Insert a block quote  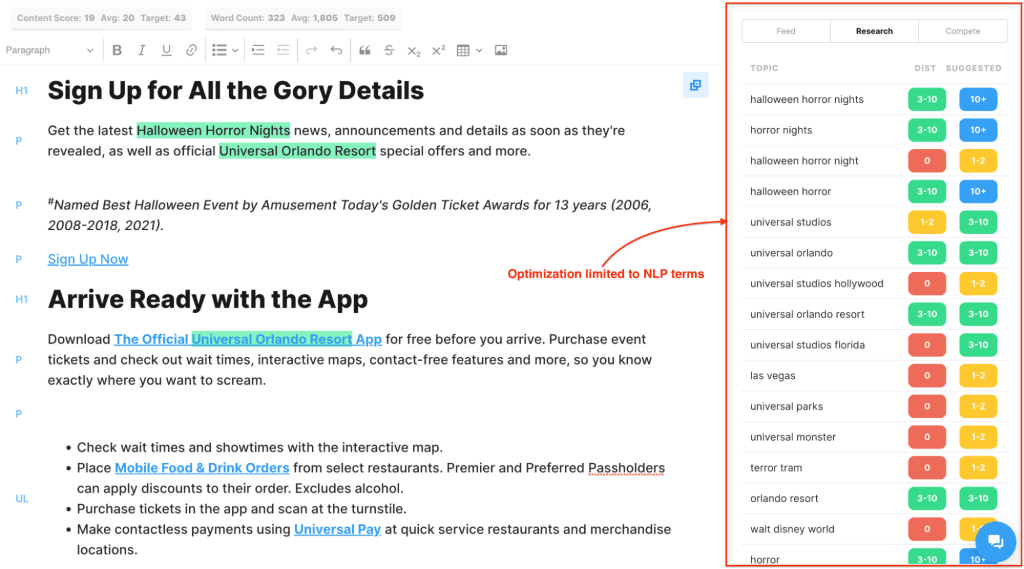pyautogui.click(x=364, y=50)
